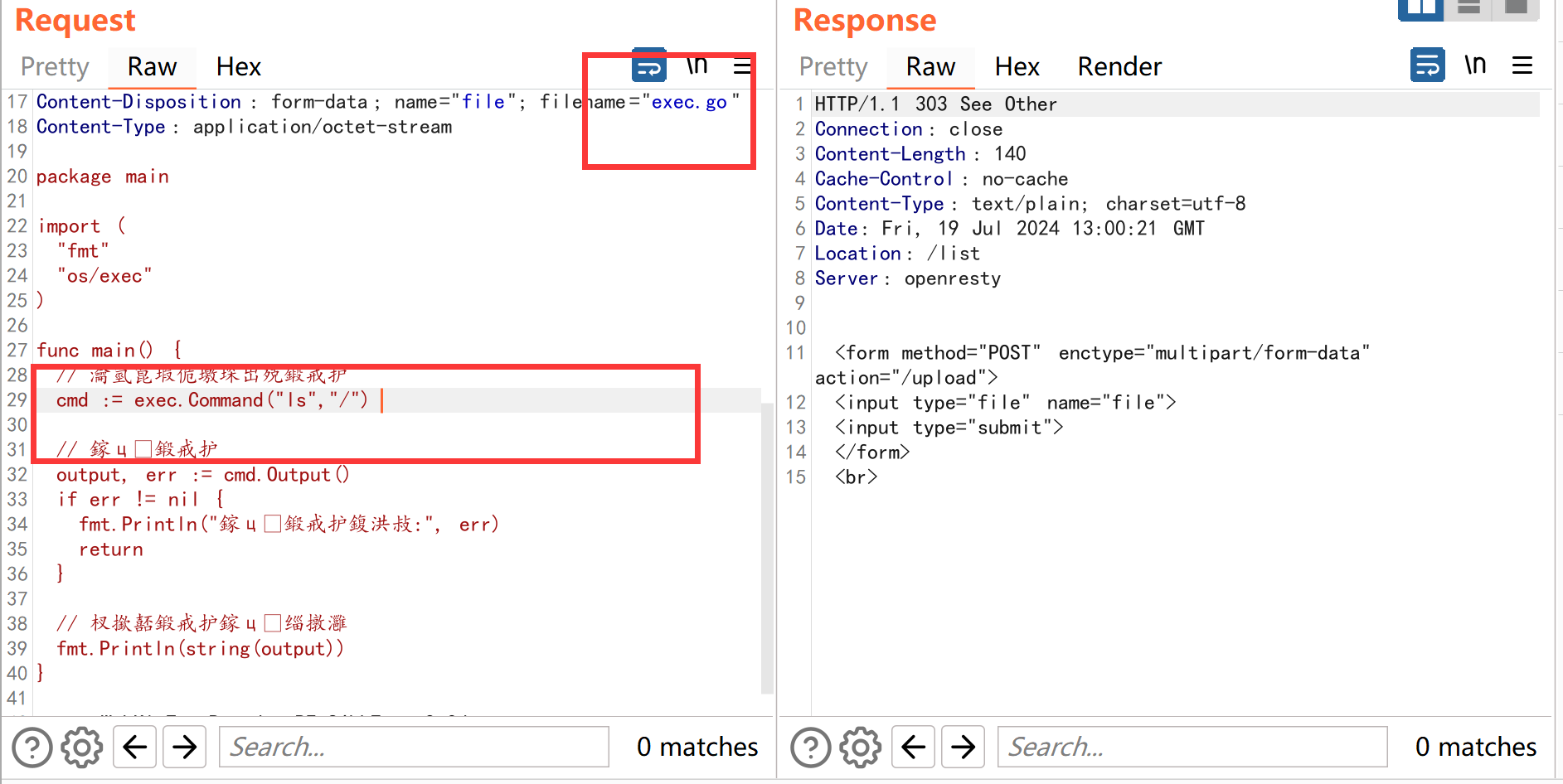The width and height of the screenshot is (1563, 784).
Task: Click the "return" statement line
Action: 111,549
